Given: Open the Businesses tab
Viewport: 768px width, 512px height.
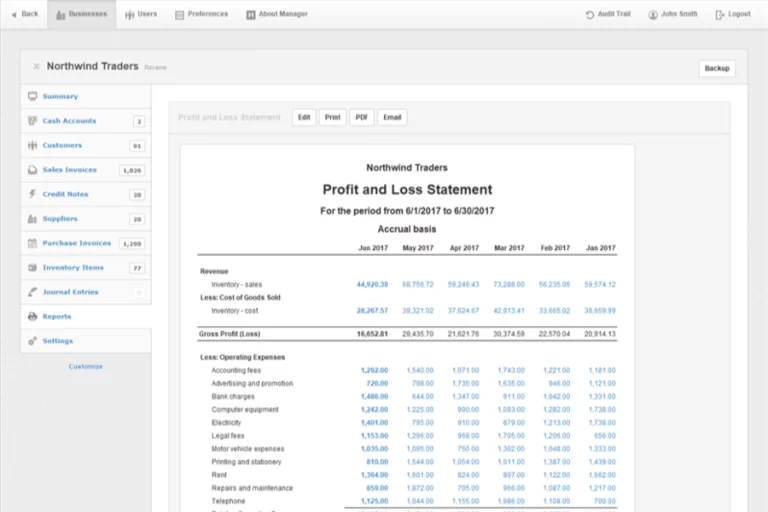Looking at the screenshot, I should pyautogui.click(x=81, y=14).
